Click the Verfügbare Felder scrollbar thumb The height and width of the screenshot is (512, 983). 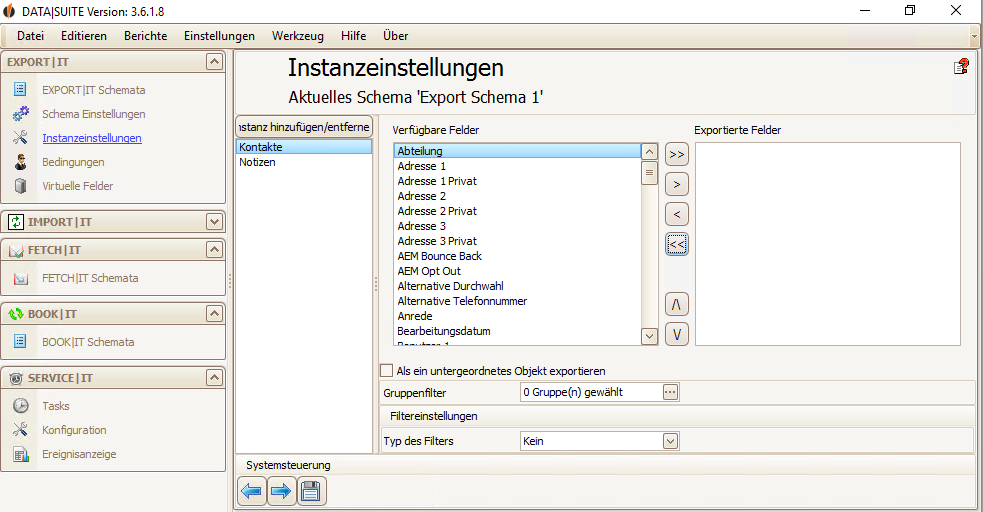pos(649,173)
